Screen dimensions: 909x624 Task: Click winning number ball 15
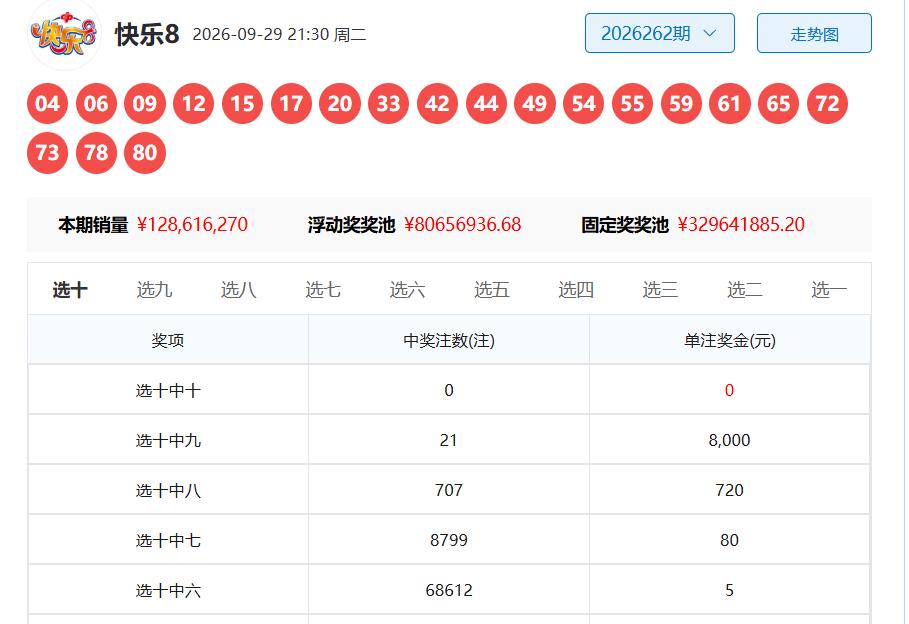242,104
